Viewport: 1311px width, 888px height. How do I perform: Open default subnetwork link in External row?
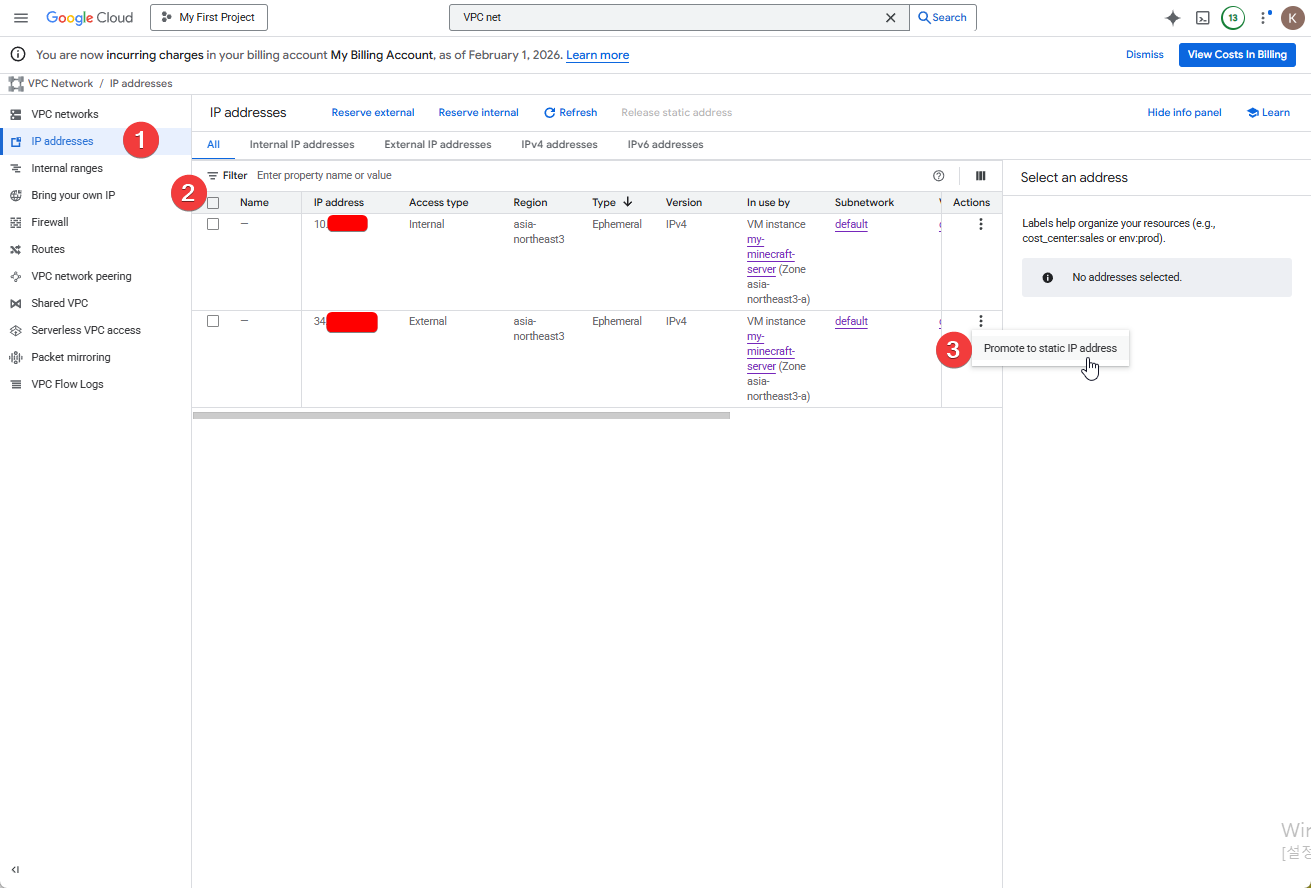(x=851, y=322)
